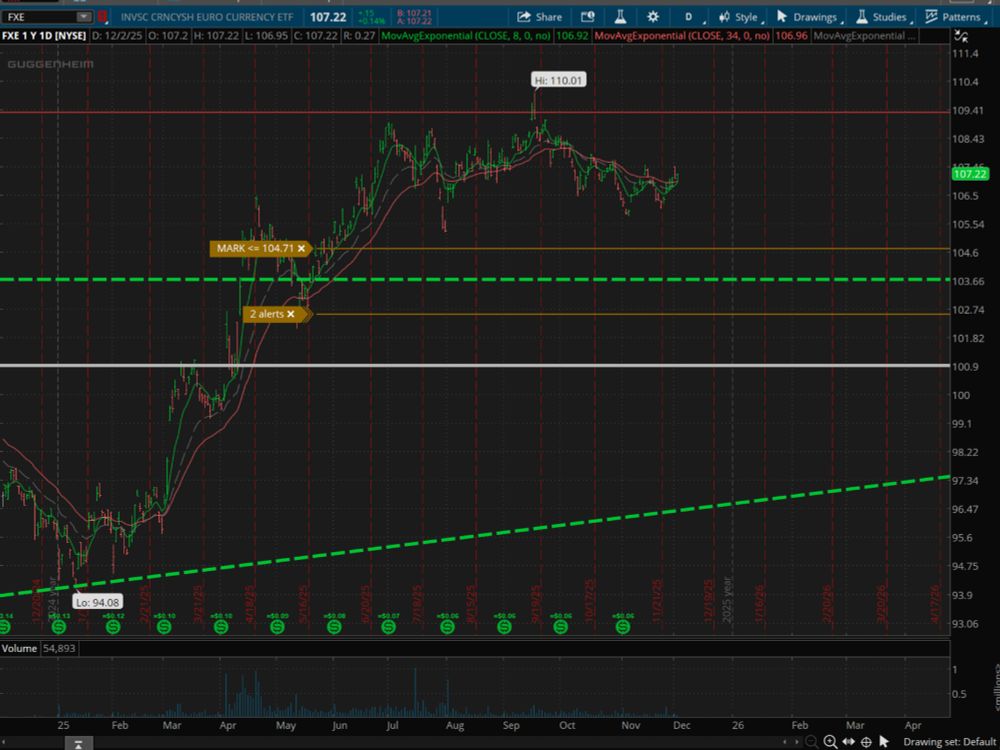This screenshot has width=1000, height=750.
Task: Click the dividend marker above Apr
Action: [x=221, y=627]
